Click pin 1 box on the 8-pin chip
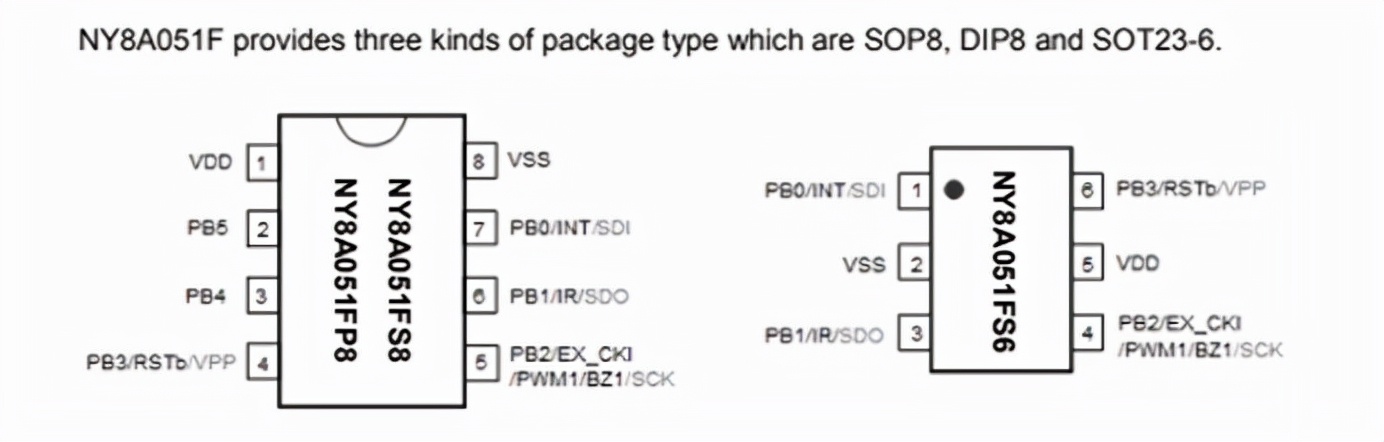Viewport: 1384px width, 442px height. click(262, 161)
